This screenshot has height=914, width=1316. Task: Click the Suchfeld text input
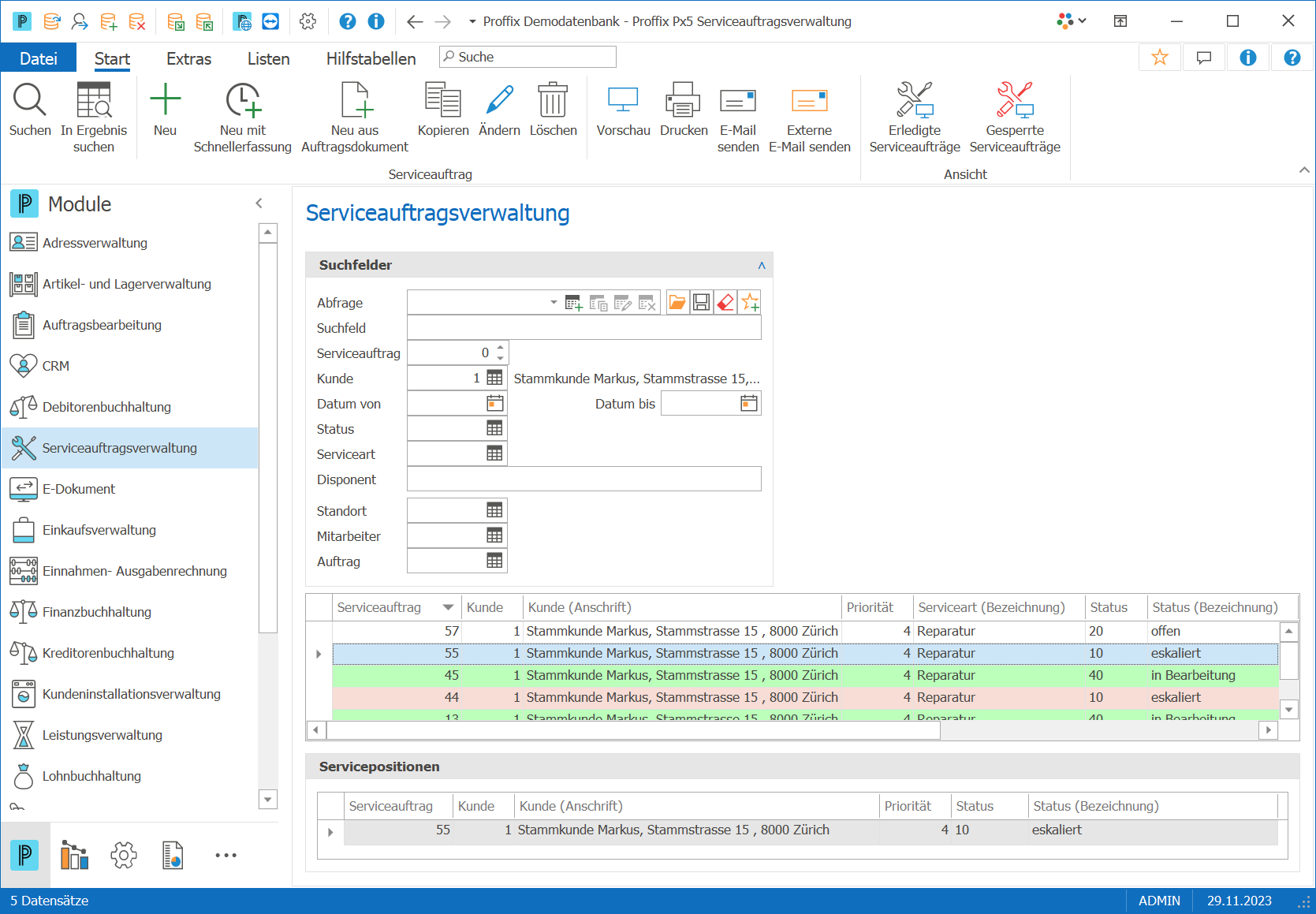[x=583, y=328]
